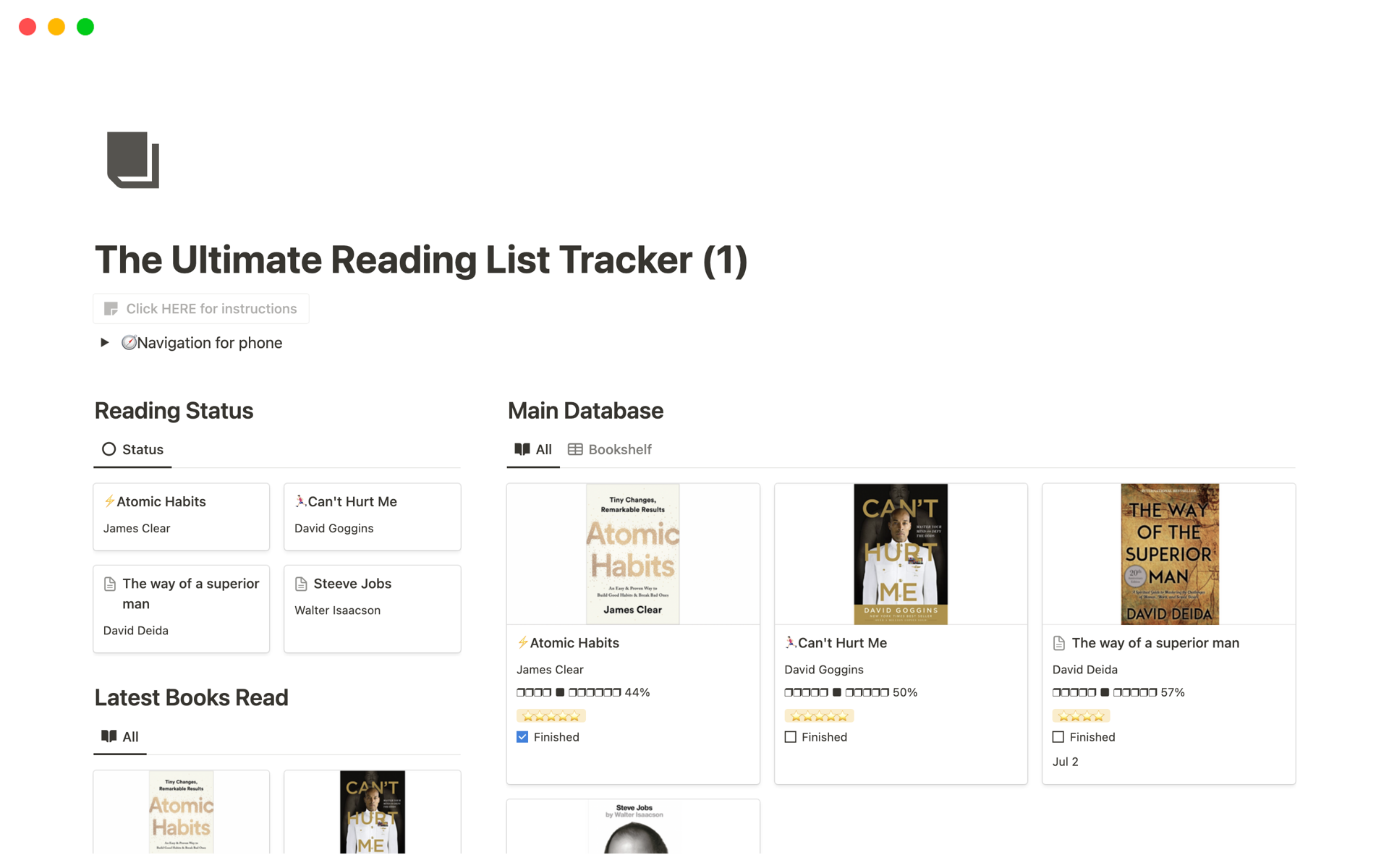The height and width of the screenshot is (868, 1389).
Task: Expand the Navigation for phone toggle
Action: pyautogui.click(x=105, y=343)
